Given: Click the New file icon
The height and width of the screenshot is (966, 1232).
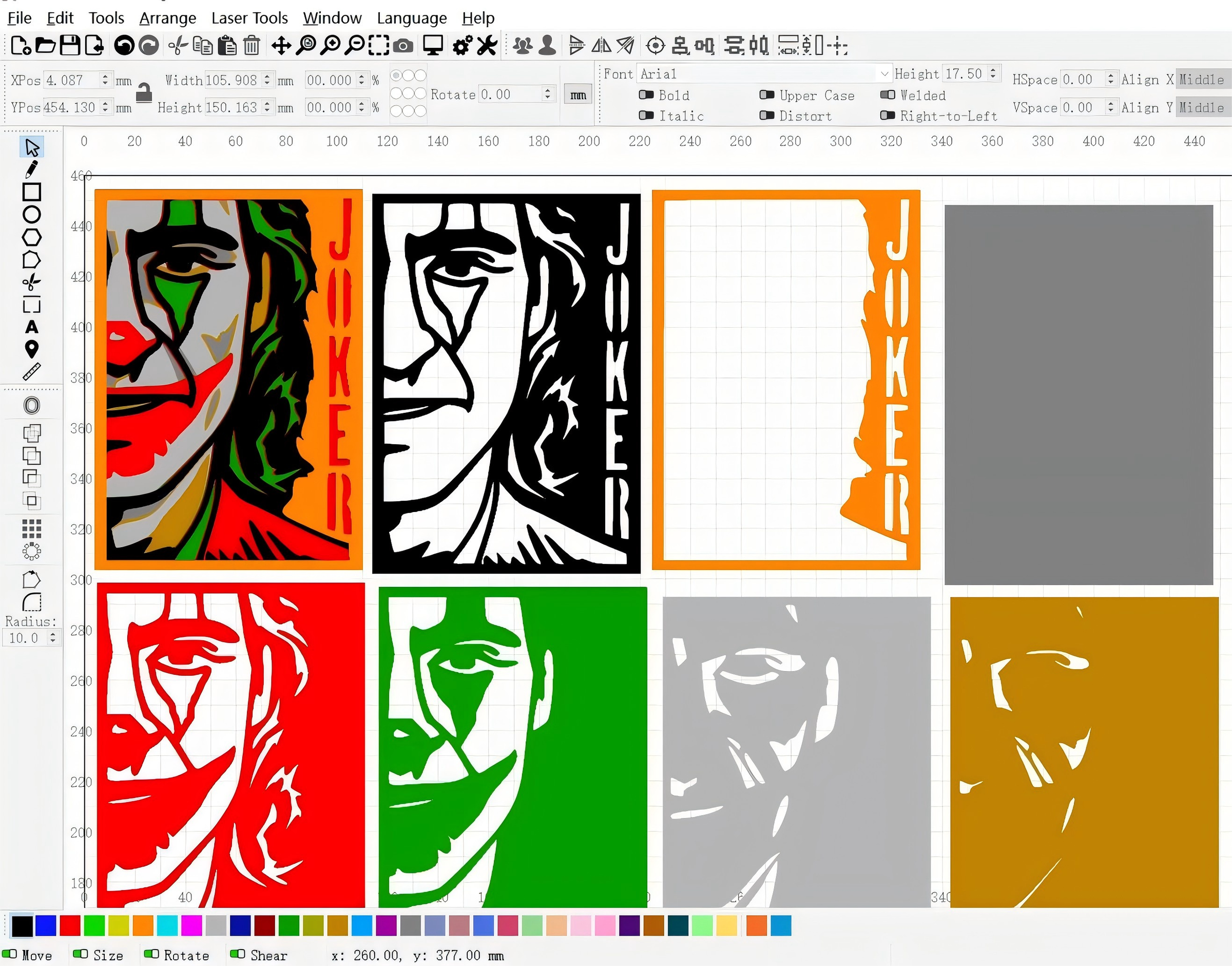Looking at the screenshot, I should [x=21, y=45].
